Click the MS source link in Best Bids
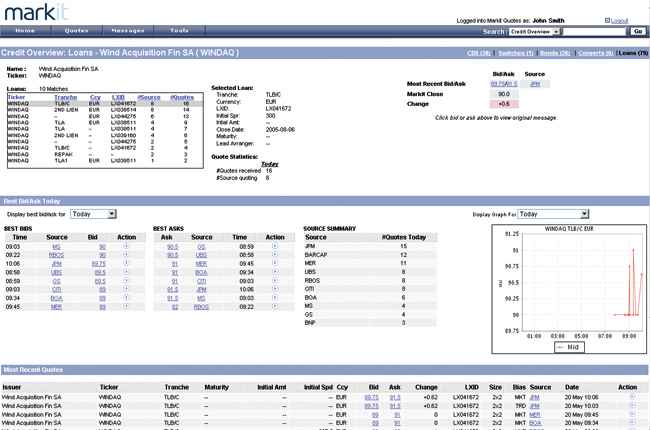Image resolution: width=650 pixels, height=430 pixels. 56,247
